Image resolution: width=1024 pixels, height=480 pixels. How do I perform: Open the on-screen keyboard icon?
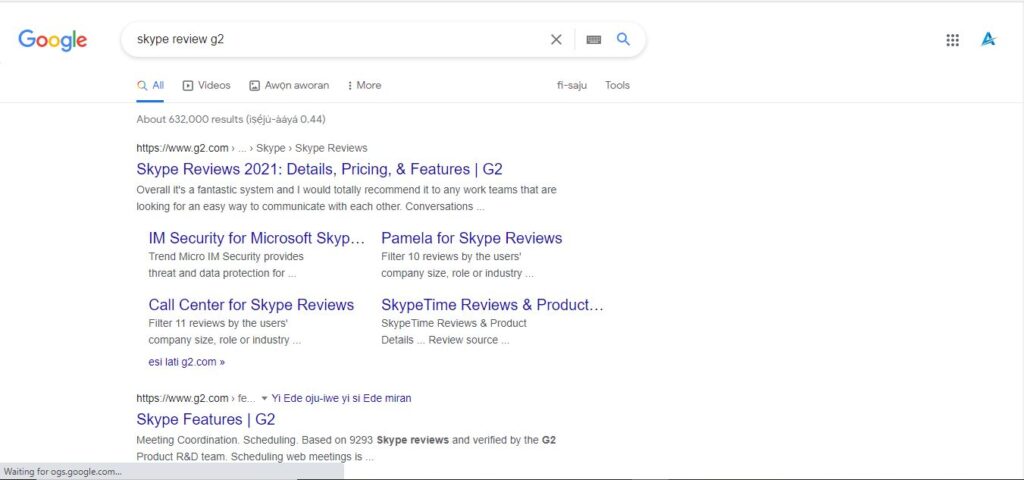[x=593, y=40]
